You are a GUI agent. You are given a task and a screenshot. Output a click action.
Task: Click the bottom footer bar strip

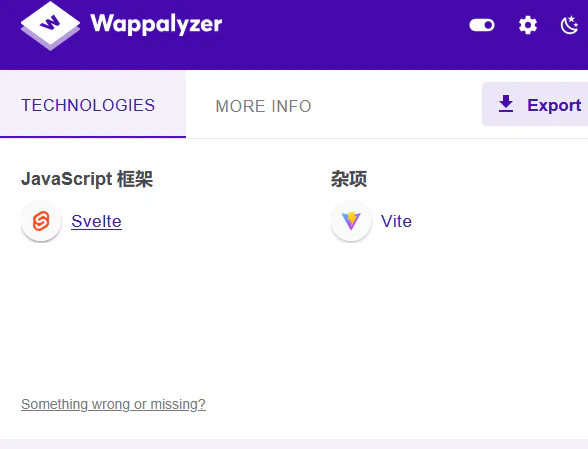pos(294,444)
